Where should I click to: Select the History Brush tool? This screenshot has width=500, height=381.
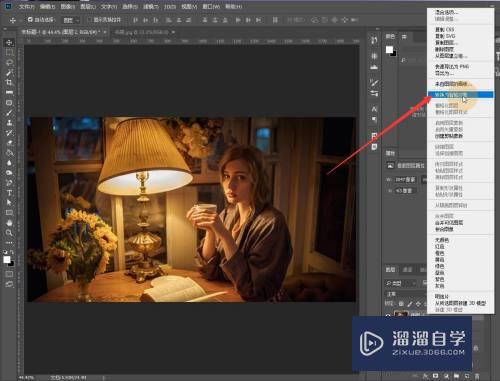click(x=9, y=133)
